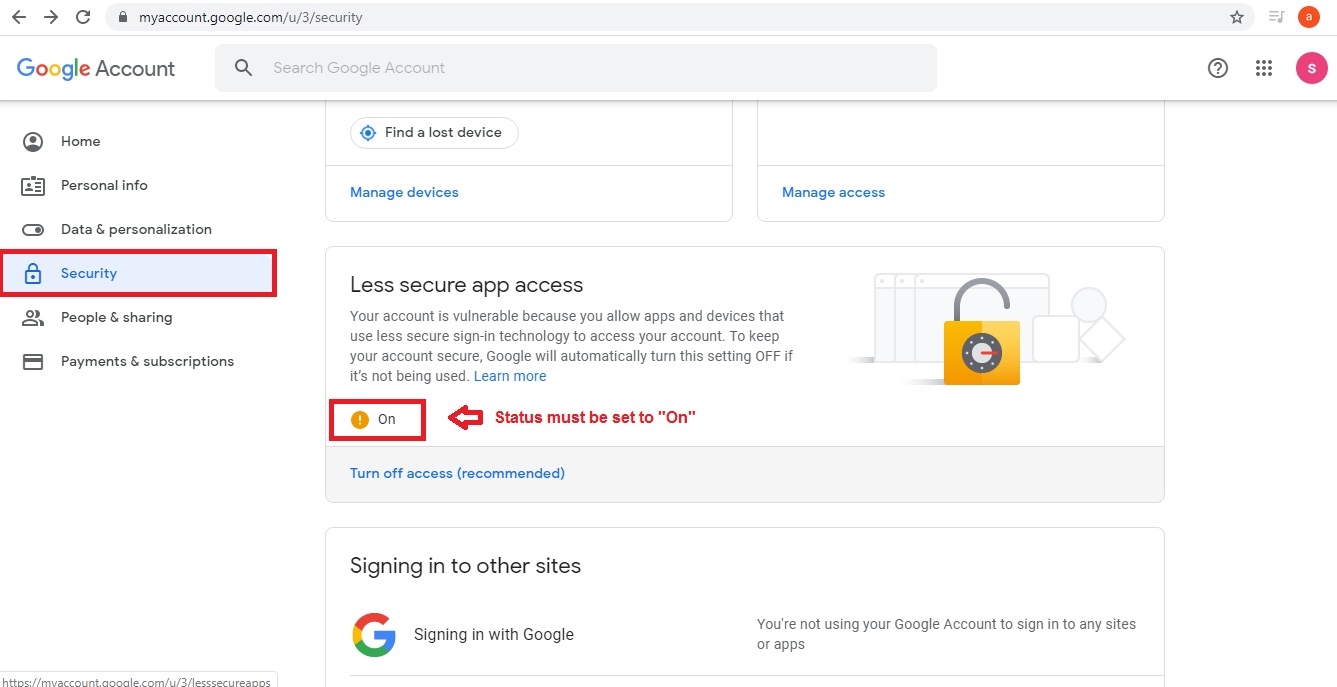Click the Google Account logo

[96, 68]
